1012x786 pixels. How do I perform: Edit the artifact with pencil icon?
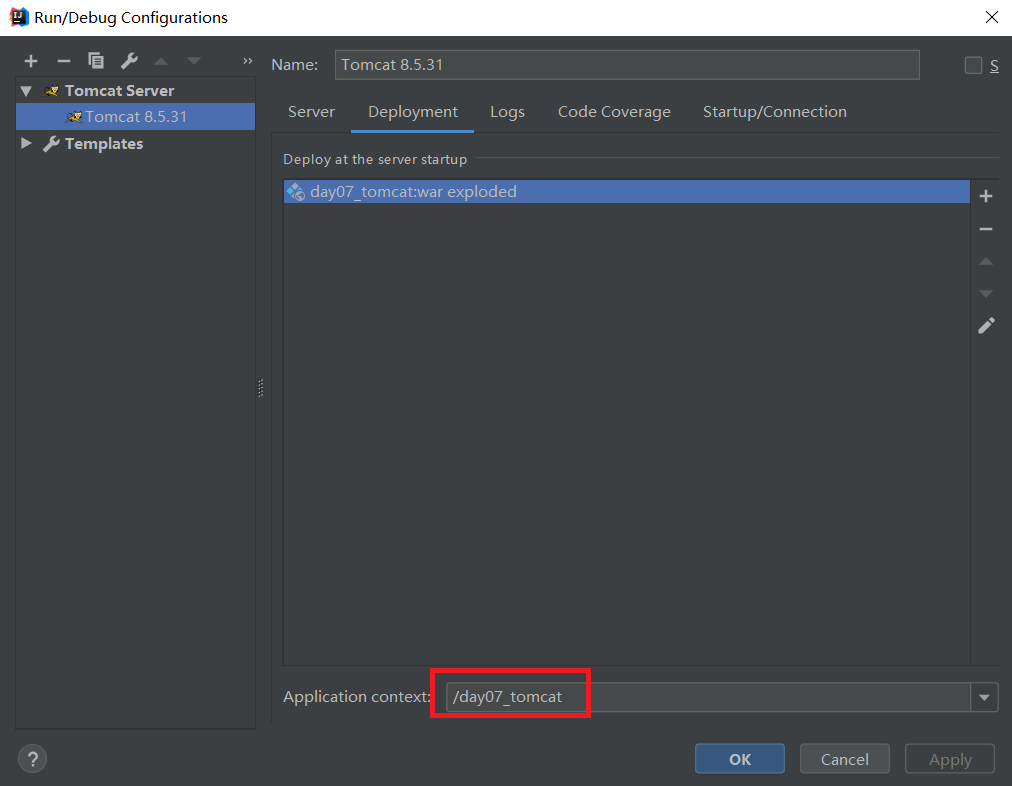pos(986,326)
